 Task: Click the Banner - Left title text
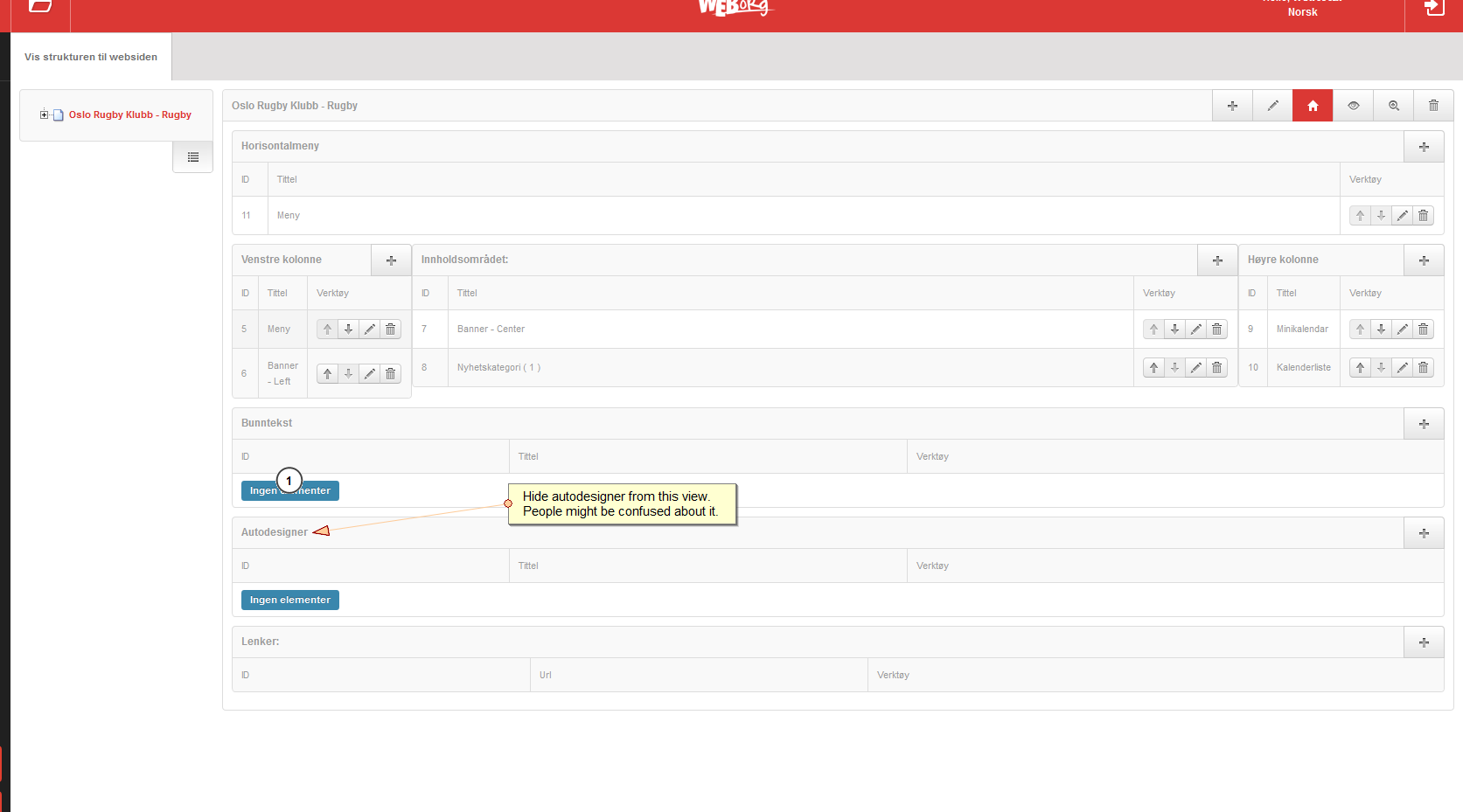282,373
